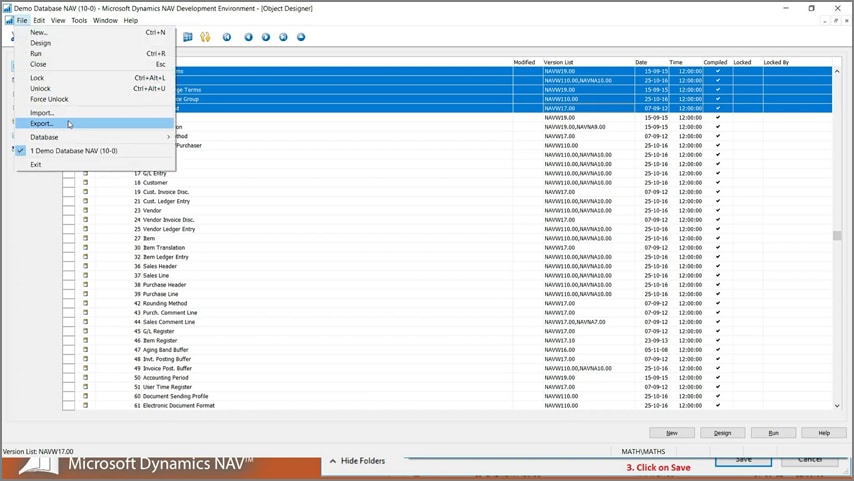Click table icon of 42 Rounding Method row

(x=86, y=303)
